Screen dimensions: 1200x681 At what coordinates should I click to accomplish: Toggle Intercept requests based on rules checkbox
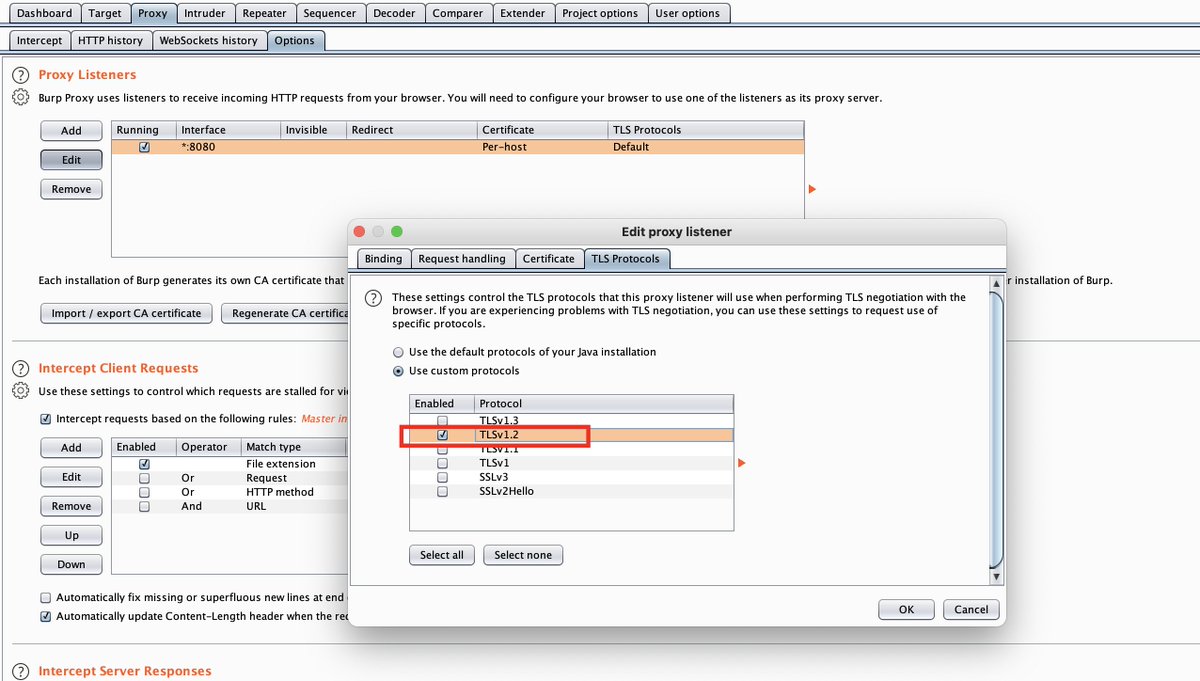coord(46,419)
